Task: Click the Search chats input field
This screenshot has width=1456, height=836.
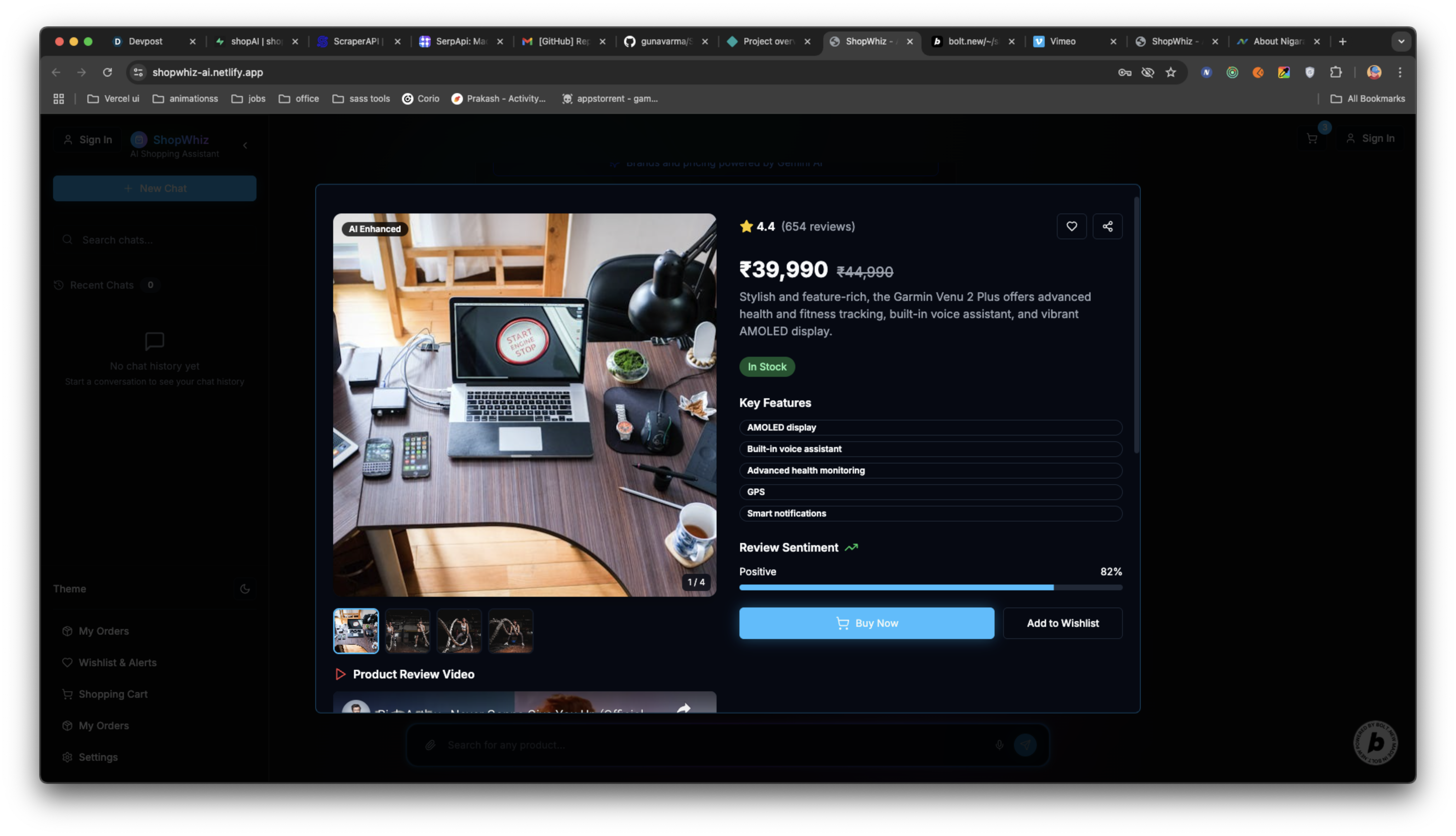Action: 155,240
